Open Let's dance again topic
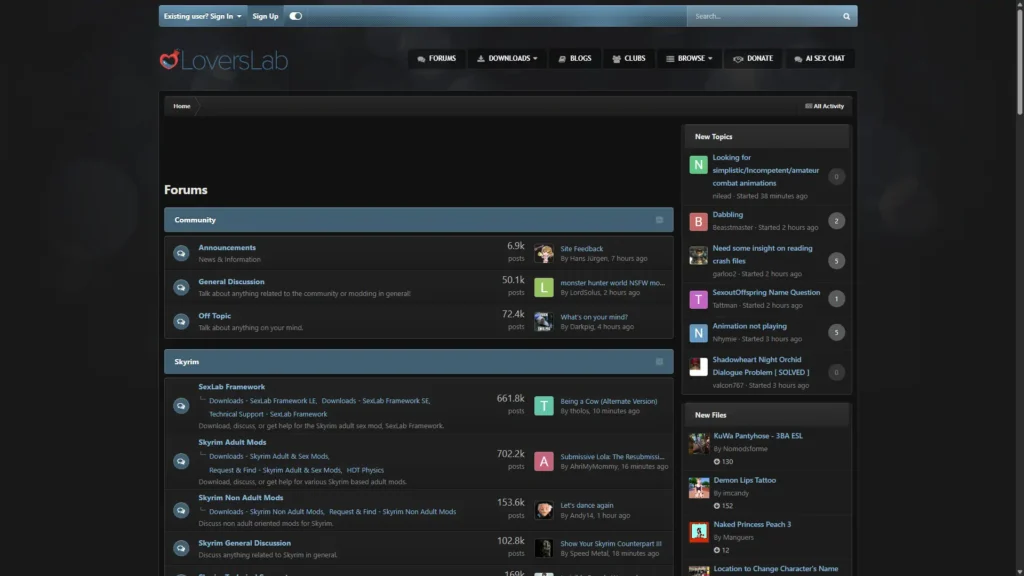The height and width of the screenshot is (576, 1024). point(586,505)
